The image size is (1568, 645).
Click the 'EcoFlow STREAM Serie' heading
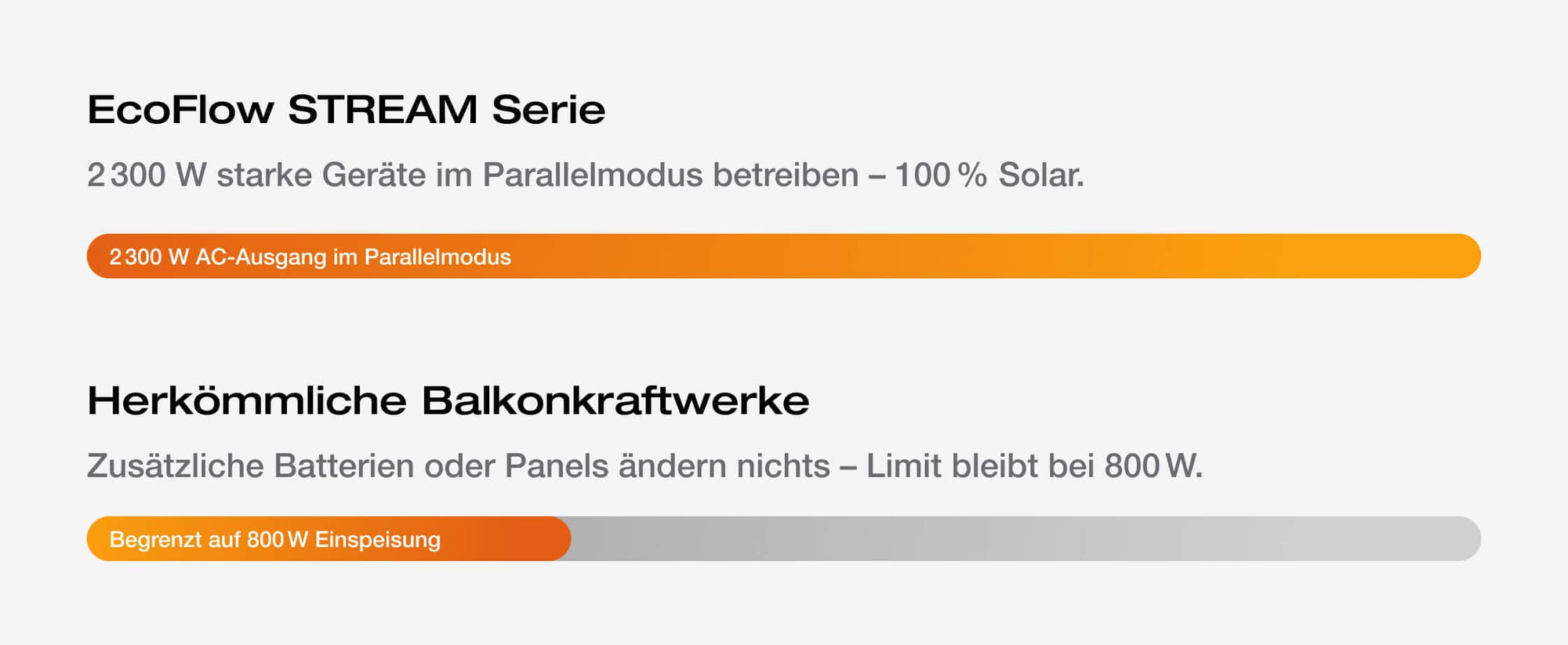346,110
